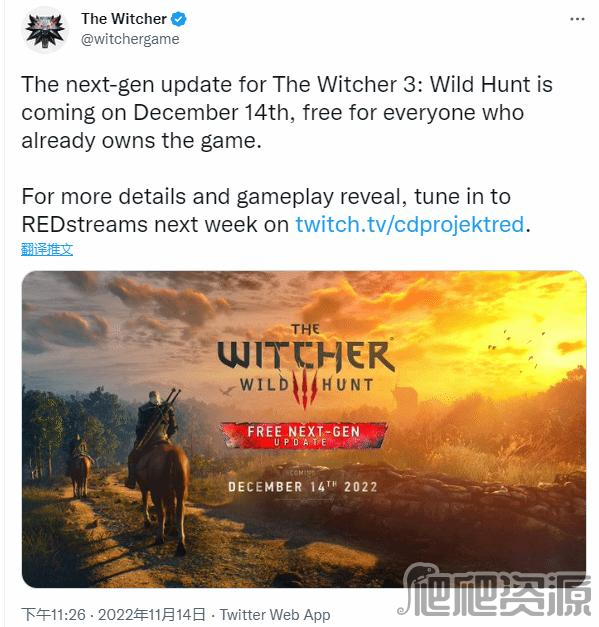Viewport: 599px width, 627px height.
Task: Click the December 14th 2022 text in image
Action: pos(303,487)
